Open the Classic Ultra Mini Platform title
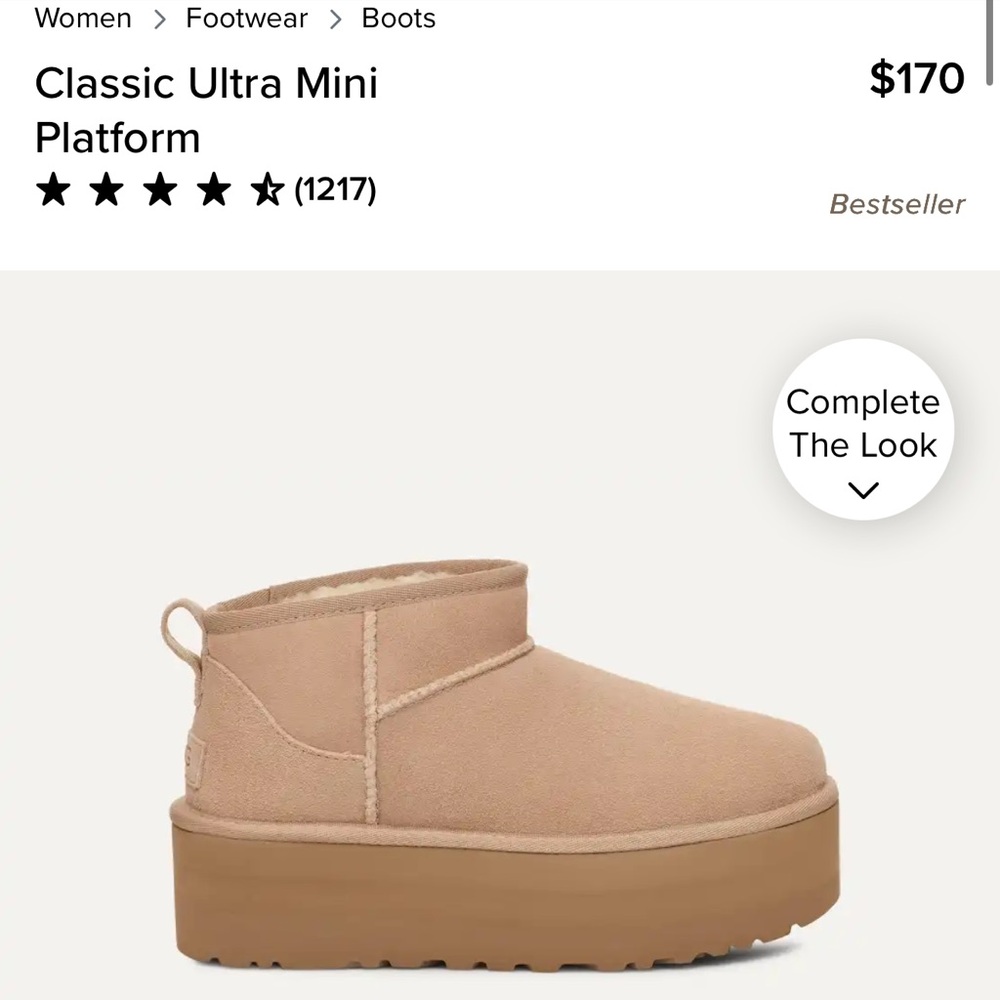 point(205,110)
